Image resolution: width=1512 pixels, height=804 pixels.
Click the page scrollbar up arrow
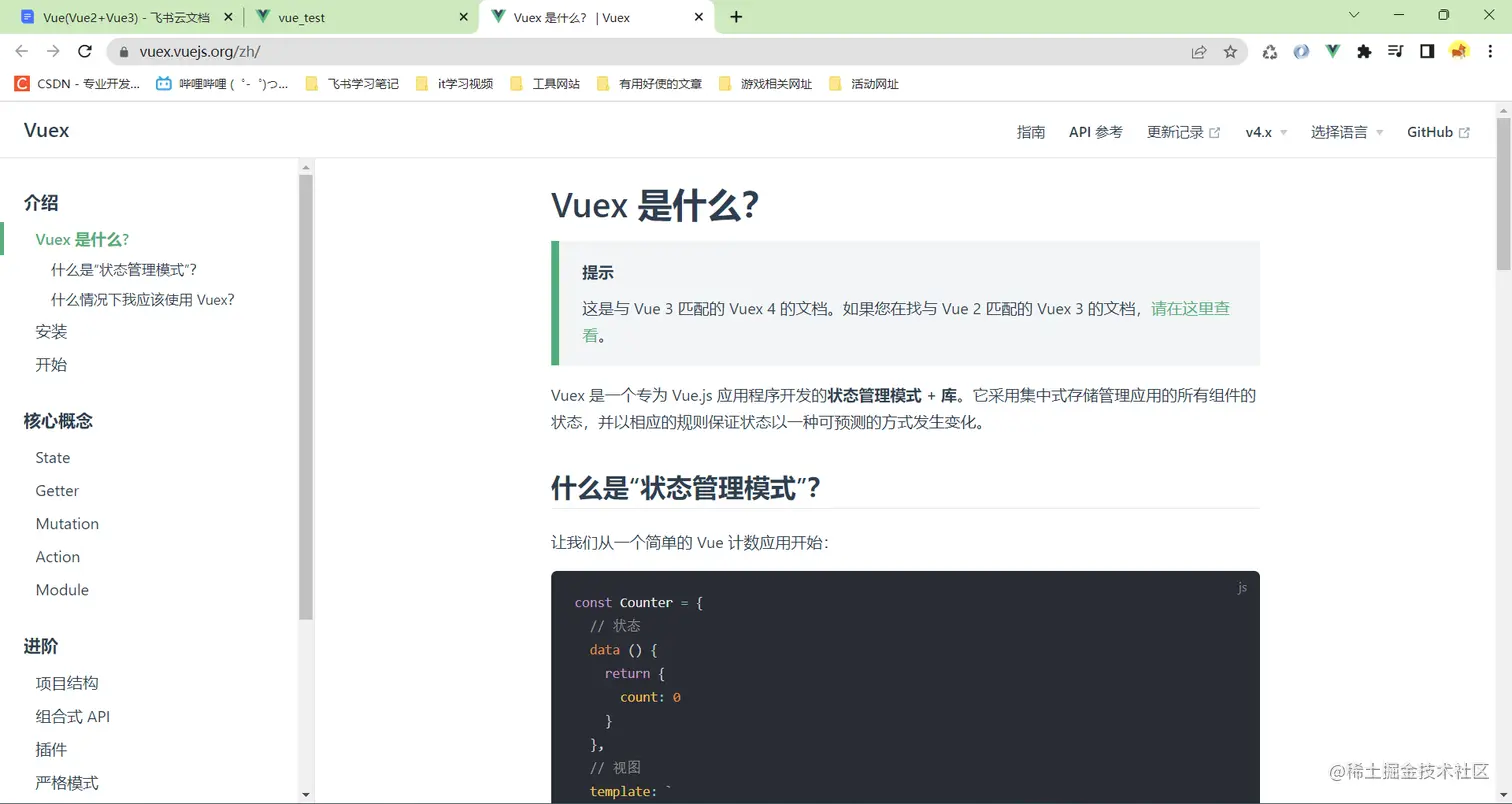[1503, 110]
